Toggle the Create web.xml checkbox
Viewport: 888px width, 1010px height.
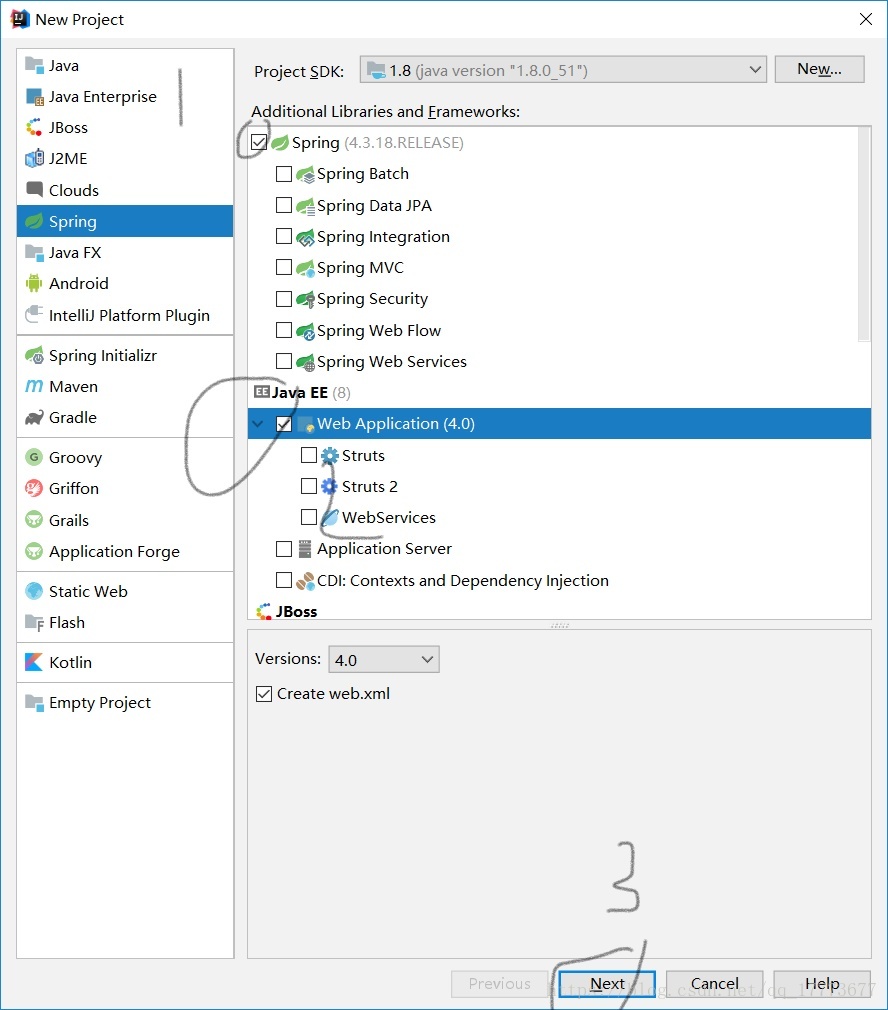264,694
